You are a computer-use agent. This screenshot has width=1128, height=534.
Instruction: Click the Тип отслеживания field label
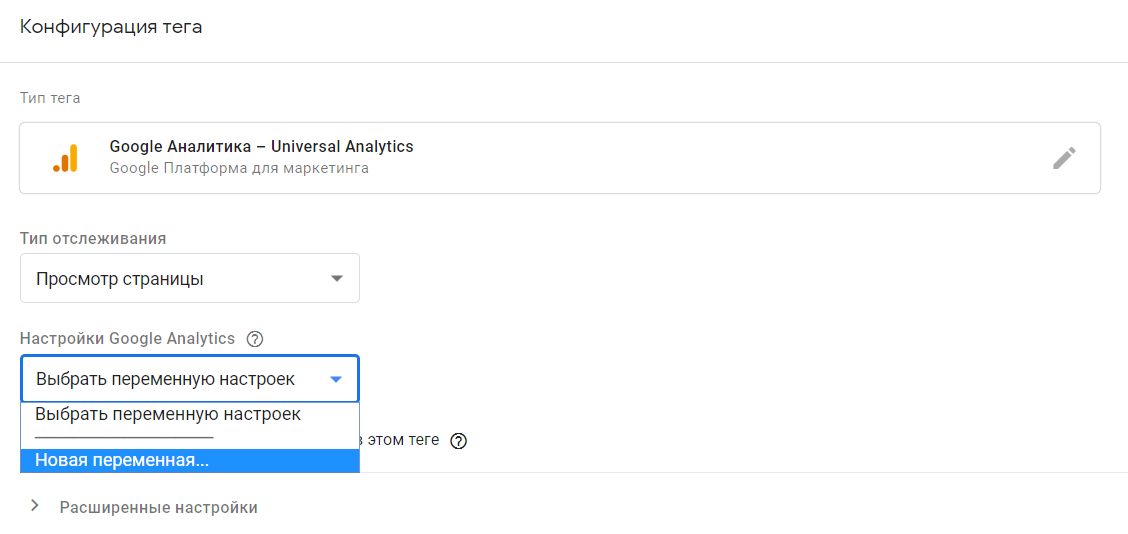click(94, 238)
